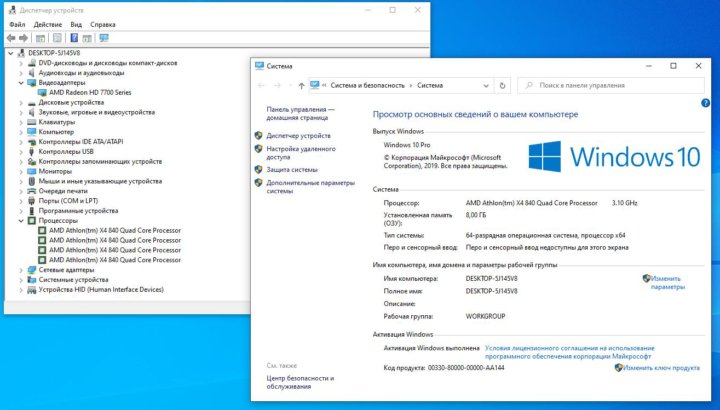Image resolution: width=720 pixels, height=410 pixels.
Task: Expand the Контроллеры USB node
Action: point(21,151)
